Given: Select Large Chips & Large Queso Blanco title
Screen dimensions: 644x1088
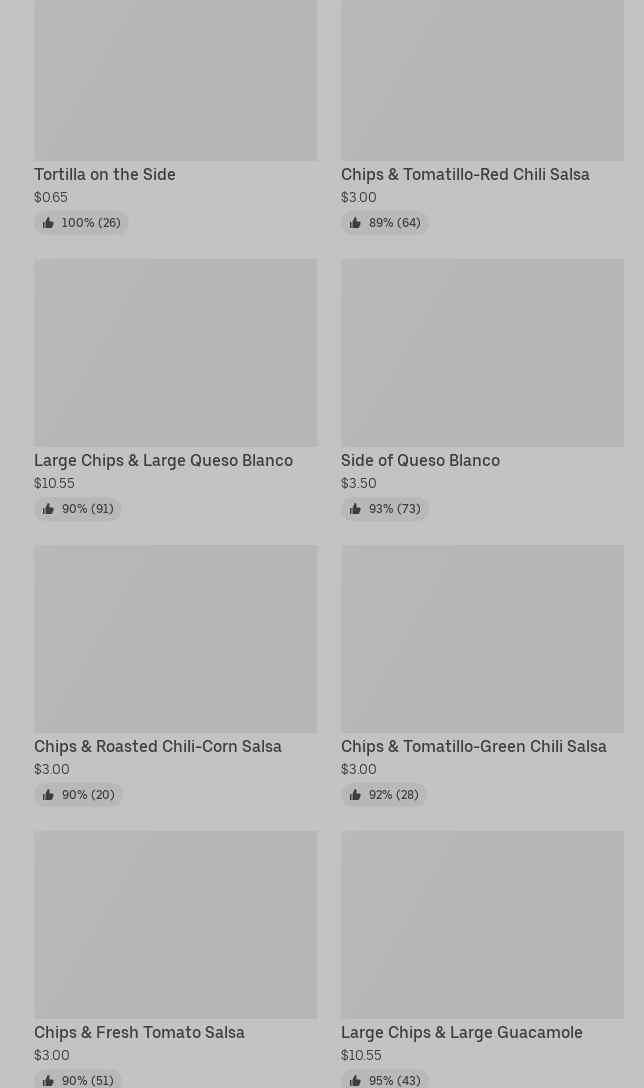Looking at the screenshot, I should click(x=163, y=461).
